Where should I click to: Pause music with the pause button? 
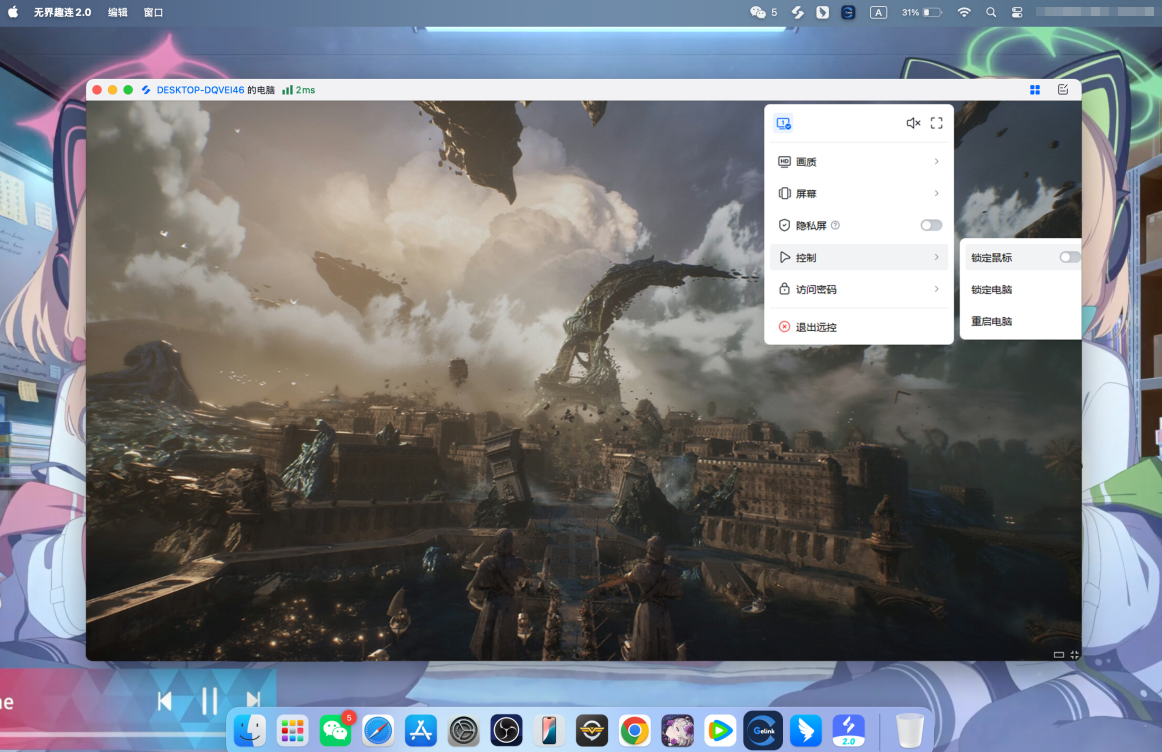[x=209, y=701]
